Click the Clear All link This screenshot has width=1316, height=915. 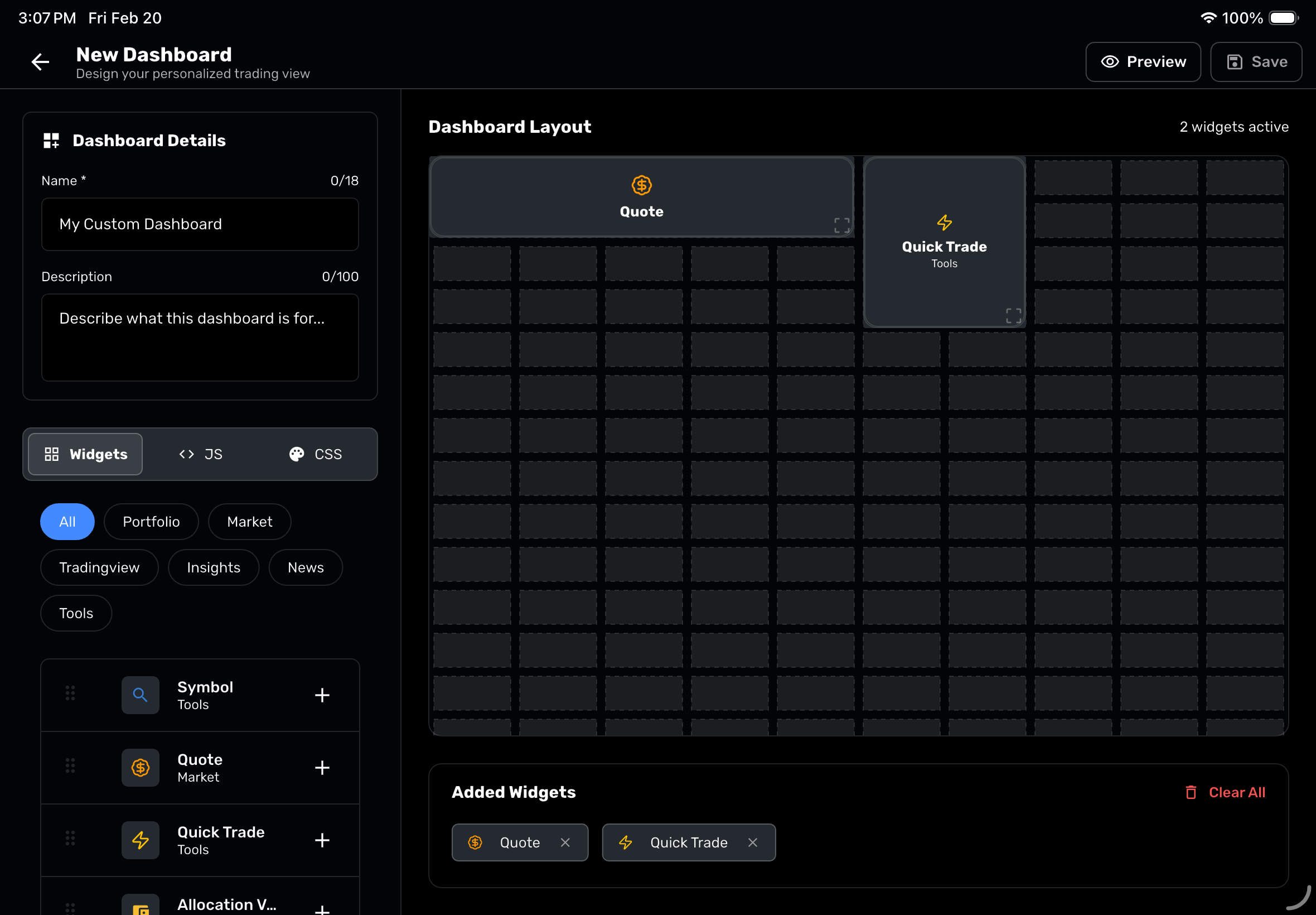(1237, 792)
